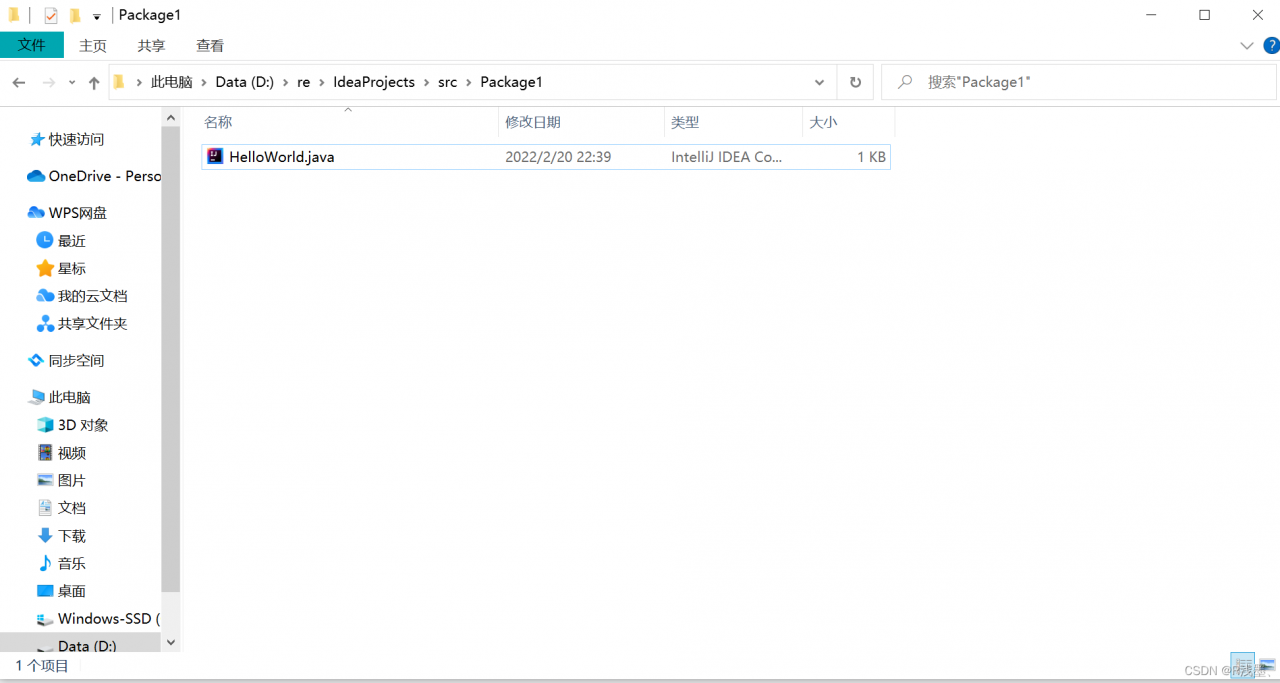
Task: Sort by the 大小 column header
Action: tap(848, 122)
